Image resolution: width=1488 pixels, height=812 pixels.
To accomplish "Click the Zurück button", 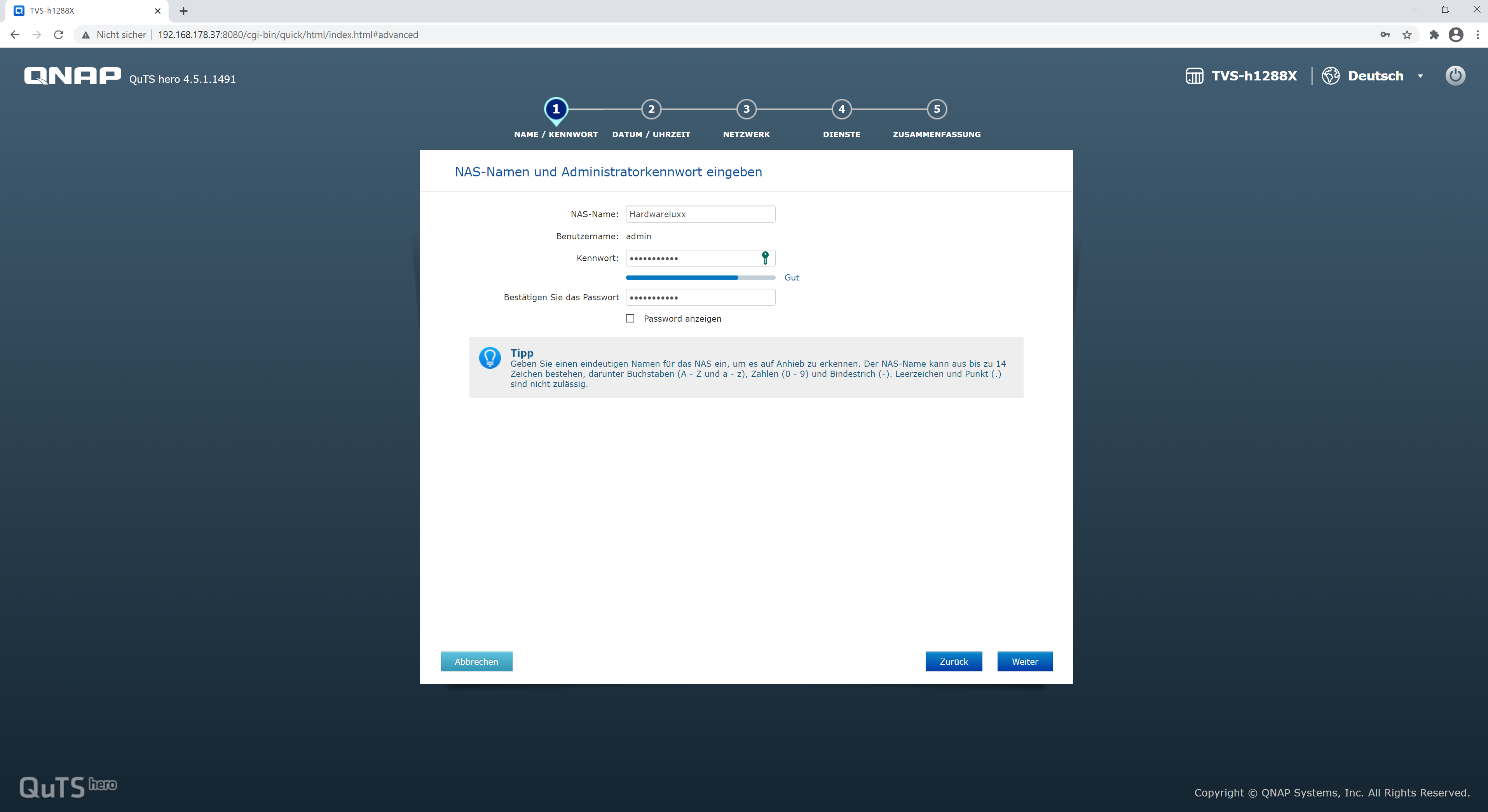I will [954, 661].
